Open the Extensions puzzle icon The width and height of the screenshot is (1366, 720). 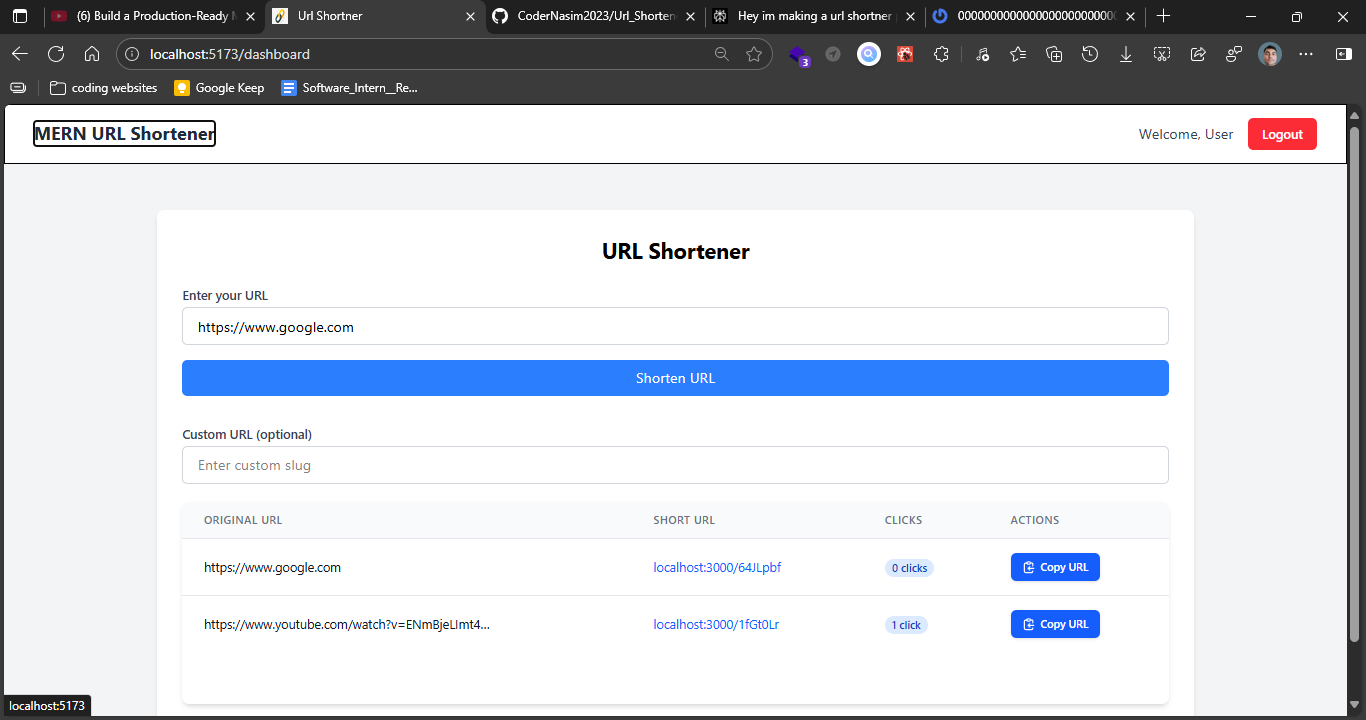941,54
